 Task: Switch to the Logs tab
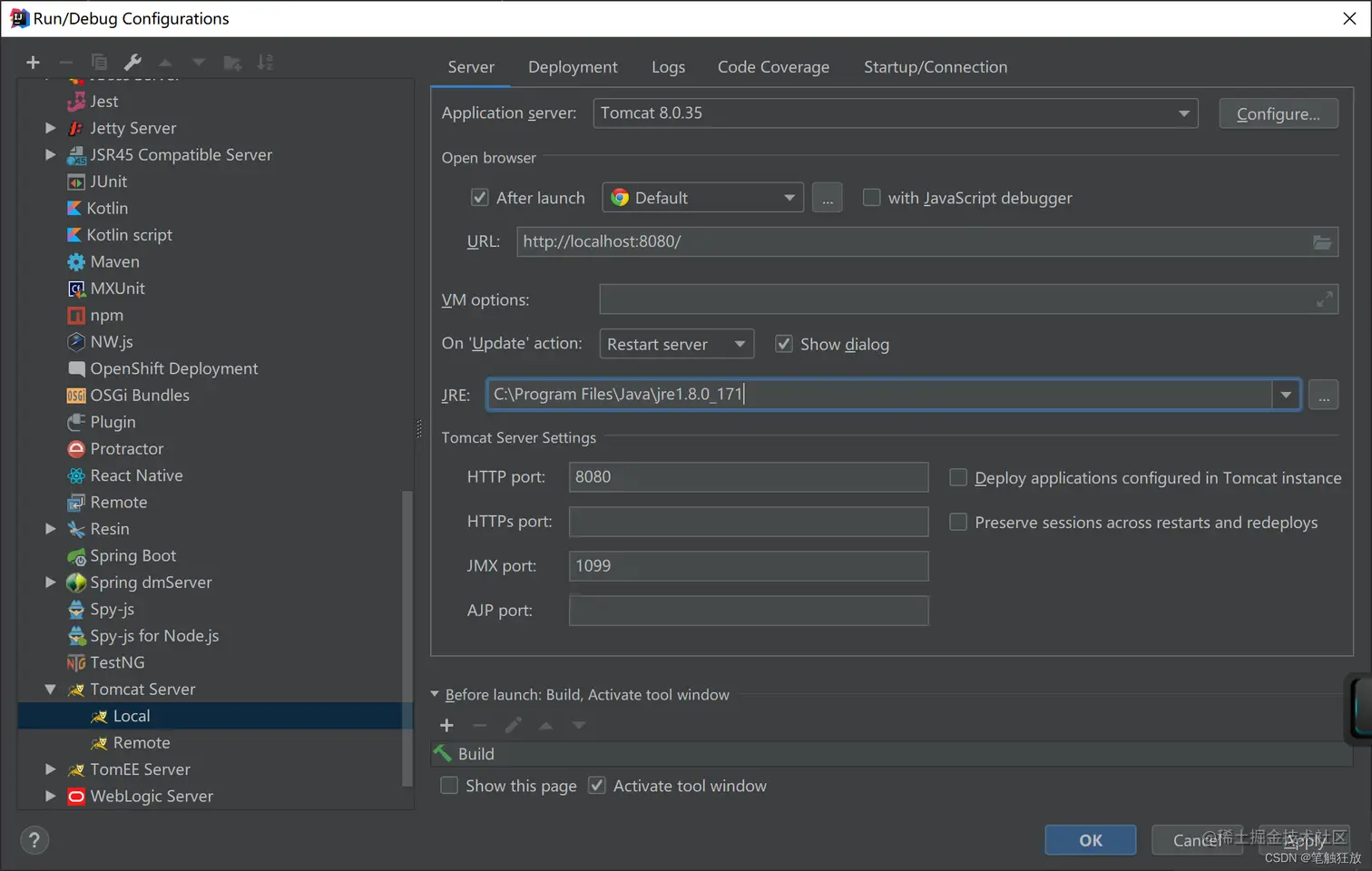point(668,67)
